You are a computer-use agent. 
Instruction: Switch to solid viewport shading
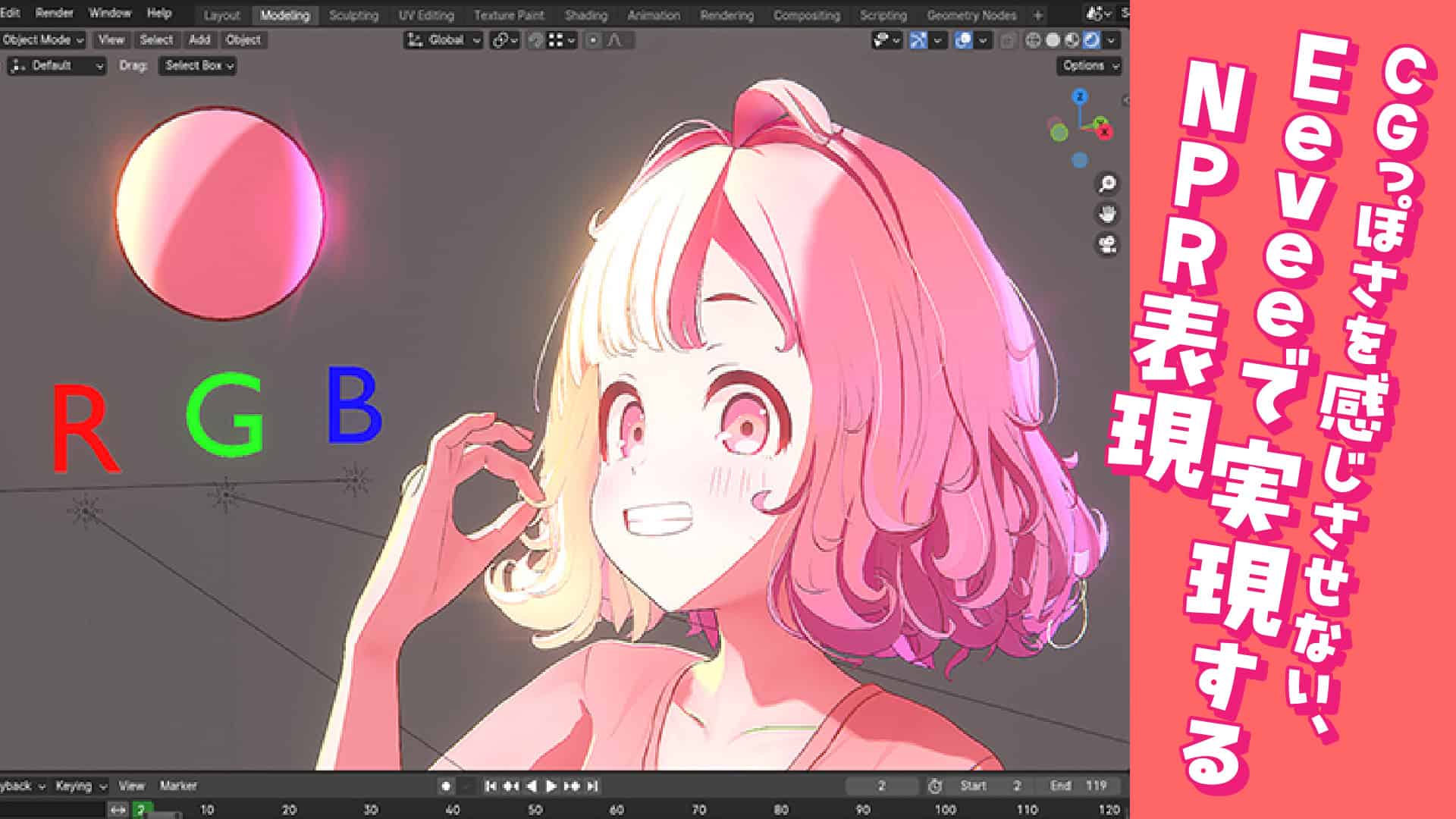coord(1053,40)
